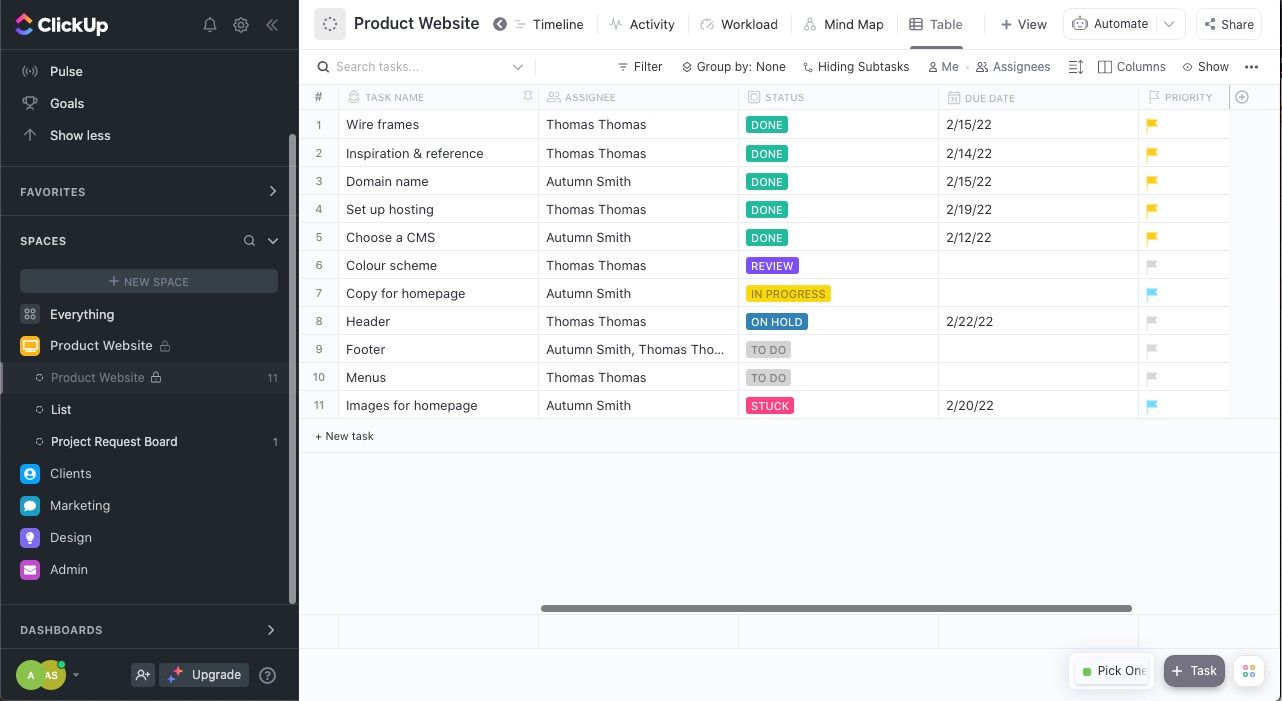Open Pulse in sidebar
Screen dimensions: 1282x701
[66, 71]
